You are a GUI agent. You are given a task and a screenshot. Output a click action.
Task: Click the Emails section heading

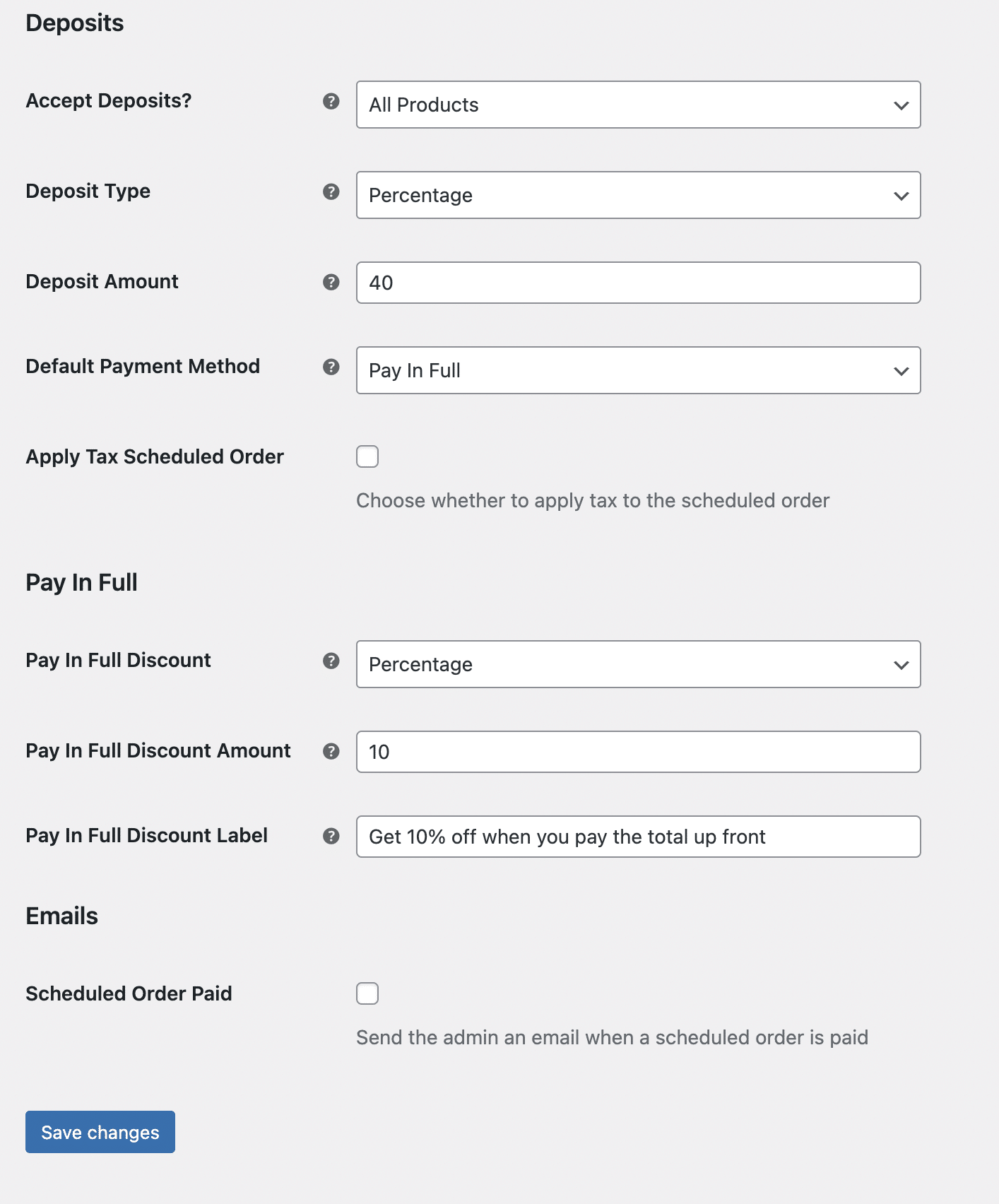click(61, 915)
